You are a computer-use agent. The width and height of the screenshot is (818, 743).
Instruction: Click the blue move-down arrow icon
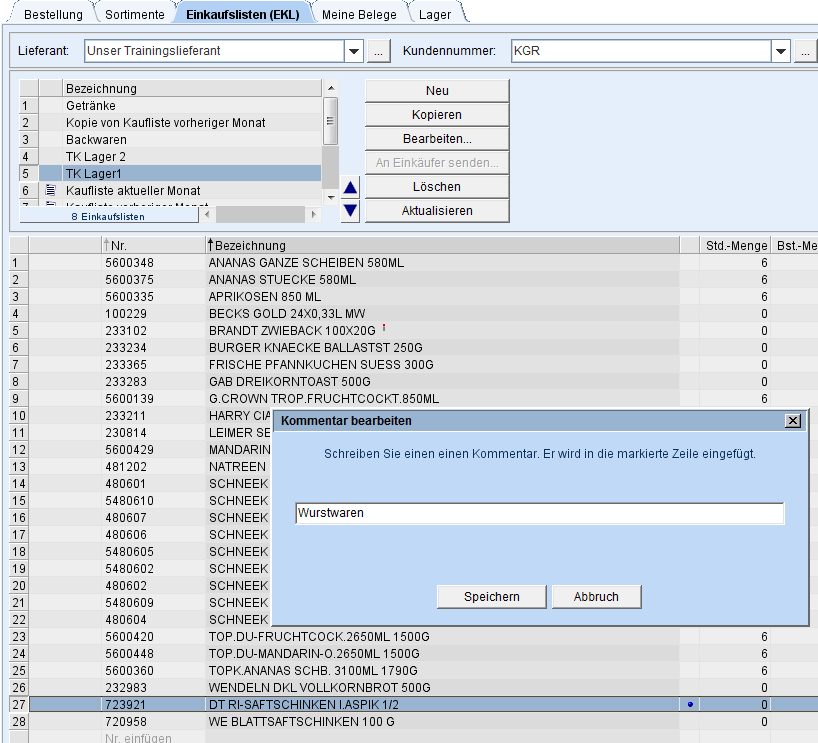tap(350, 210)
